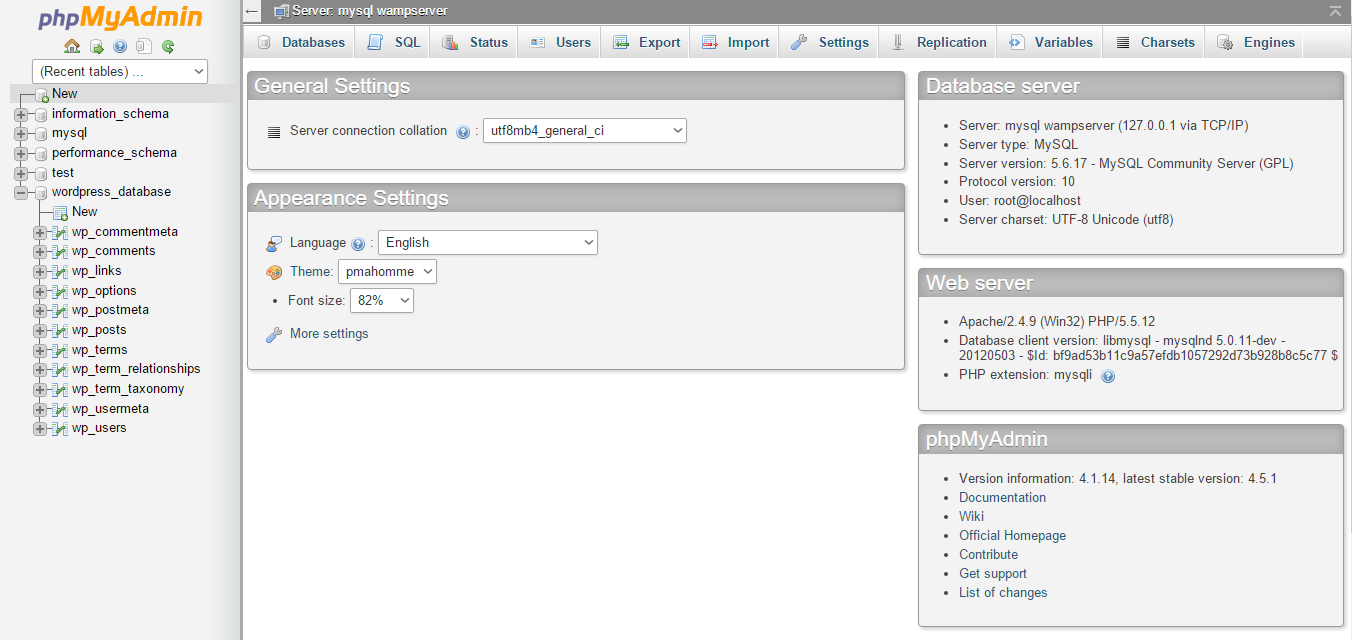This screenshot has width=1352, height=640.
Task: Click the More settings link
Action: (329, 334)
